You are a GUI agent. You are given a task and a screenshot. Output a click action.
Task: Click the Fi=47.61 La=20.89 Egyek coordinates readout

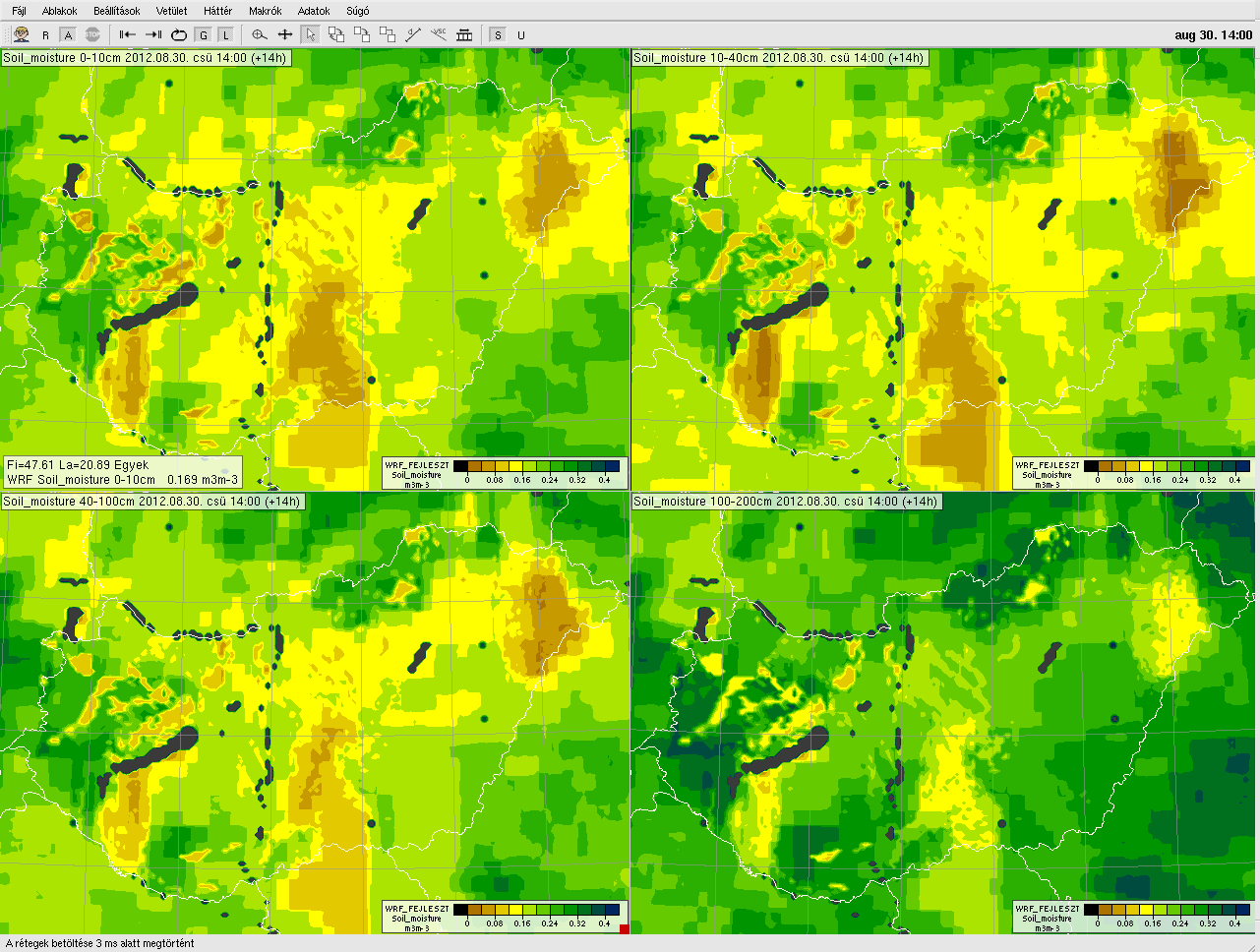pos(78,465)
